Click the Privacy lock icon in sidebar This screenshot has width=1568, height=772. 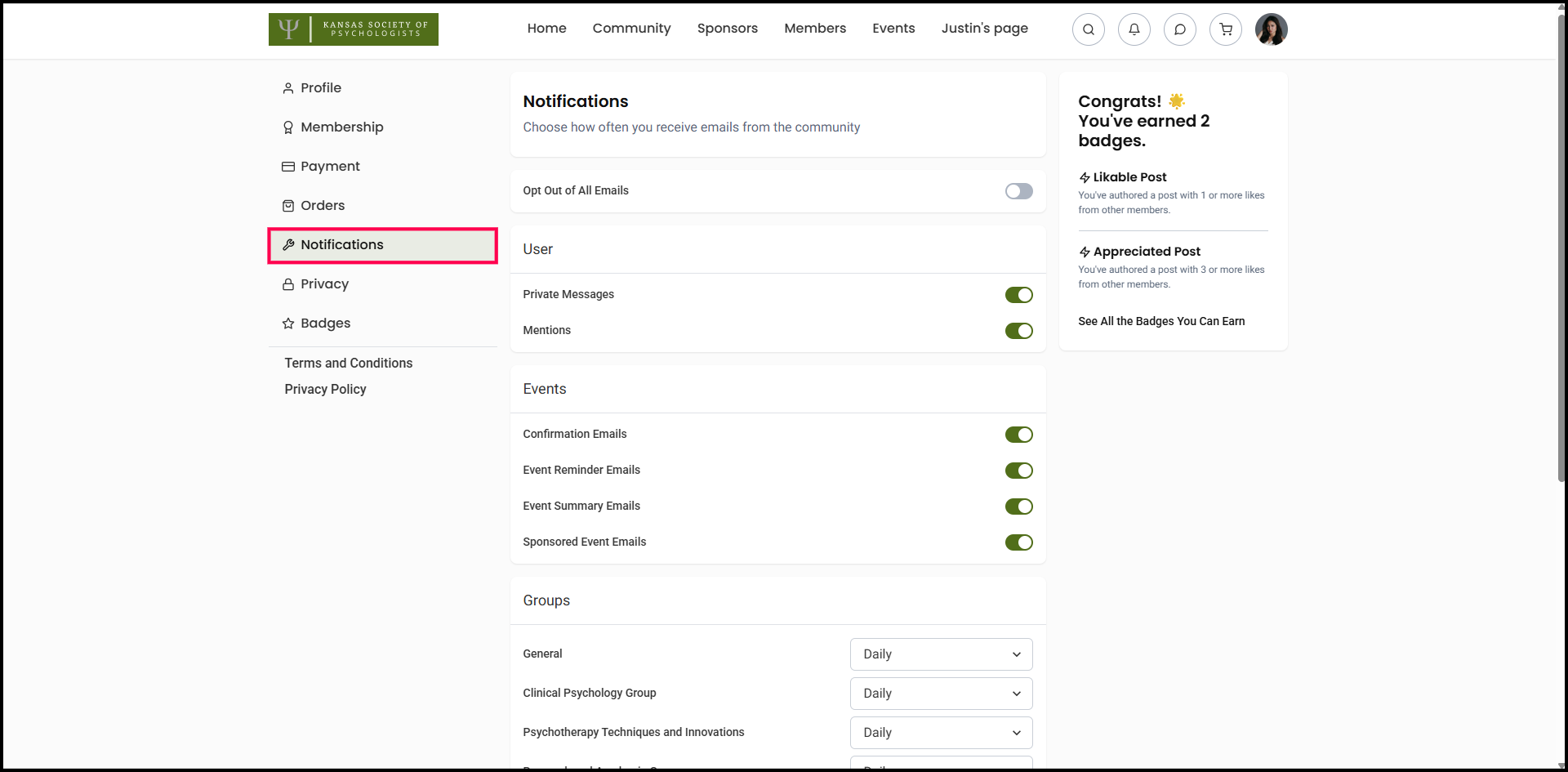point(288,284)
